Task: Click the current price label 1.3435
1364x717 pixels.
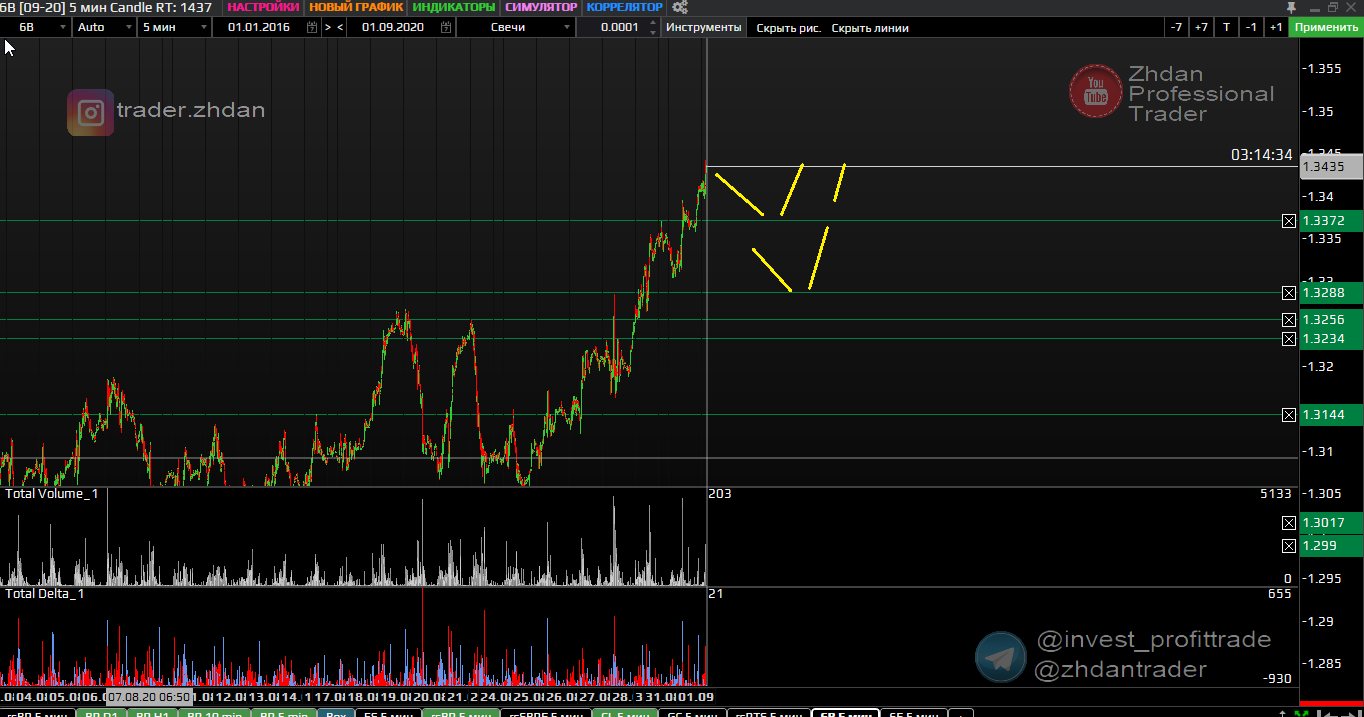Action: point(1331,167)
